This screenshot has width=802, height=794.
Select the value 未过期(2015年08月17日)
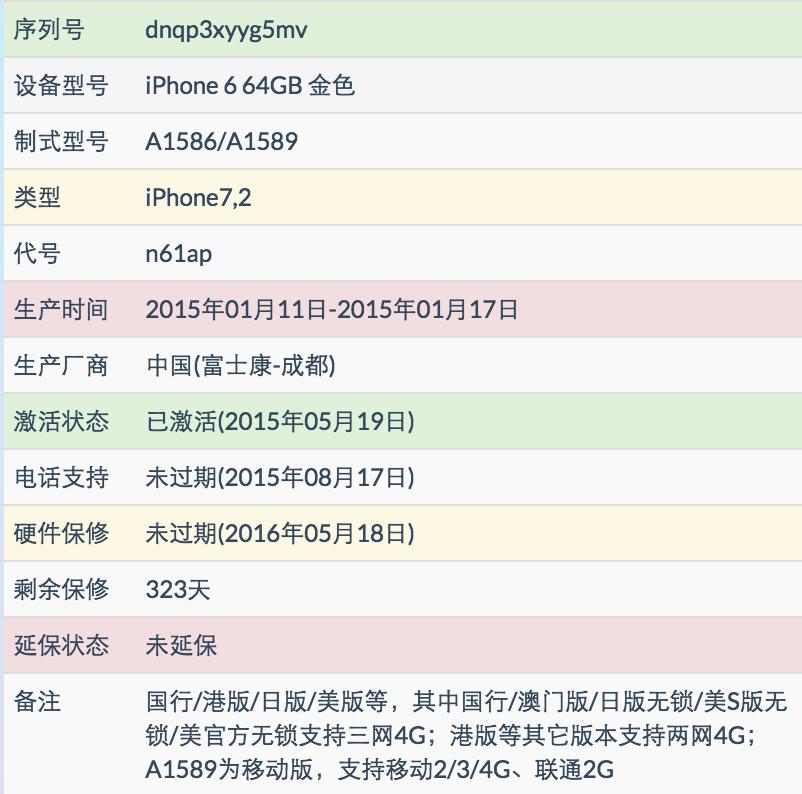click(280, 477)
